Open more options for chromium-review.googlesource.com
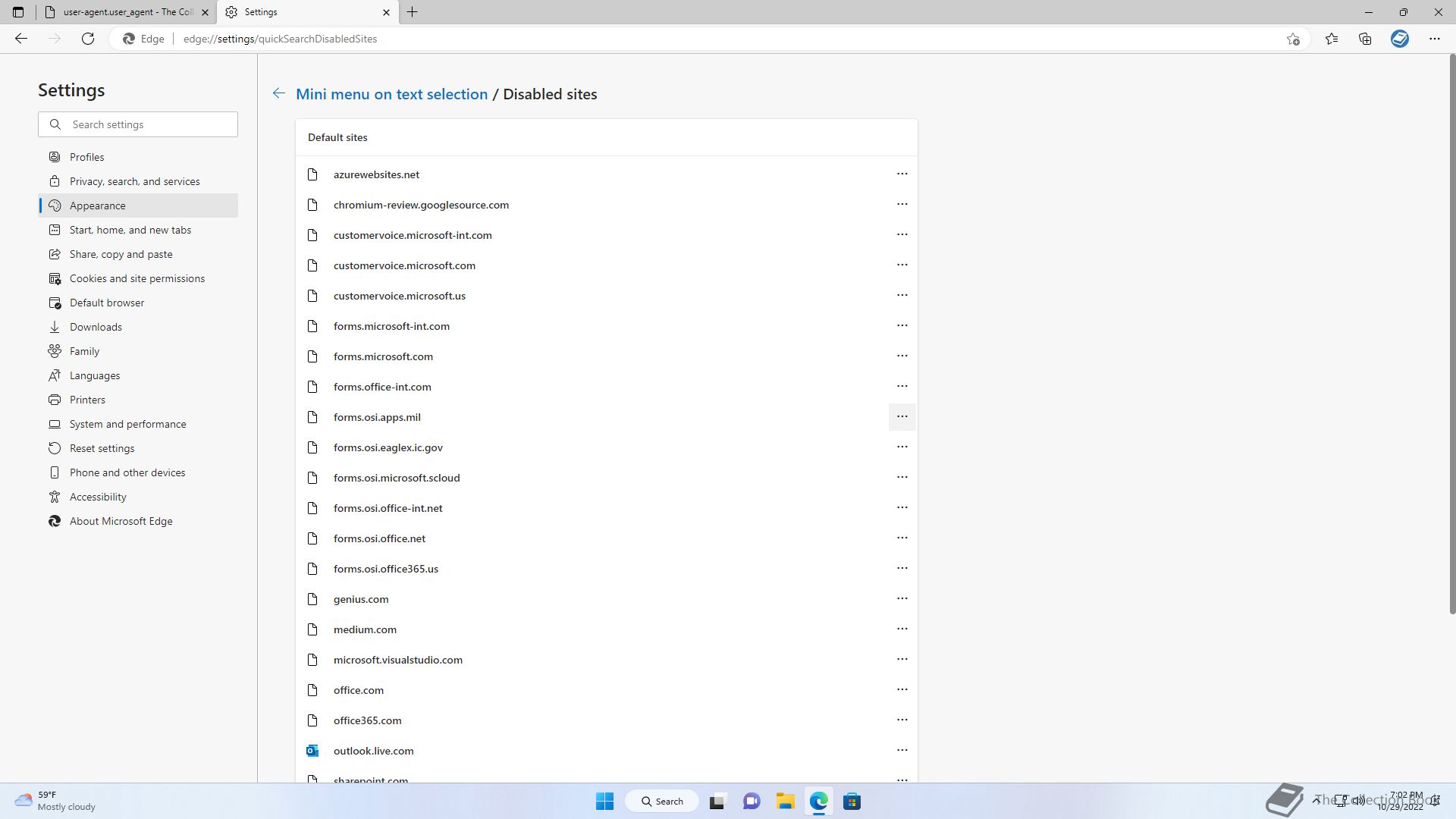 coord(902,205)
